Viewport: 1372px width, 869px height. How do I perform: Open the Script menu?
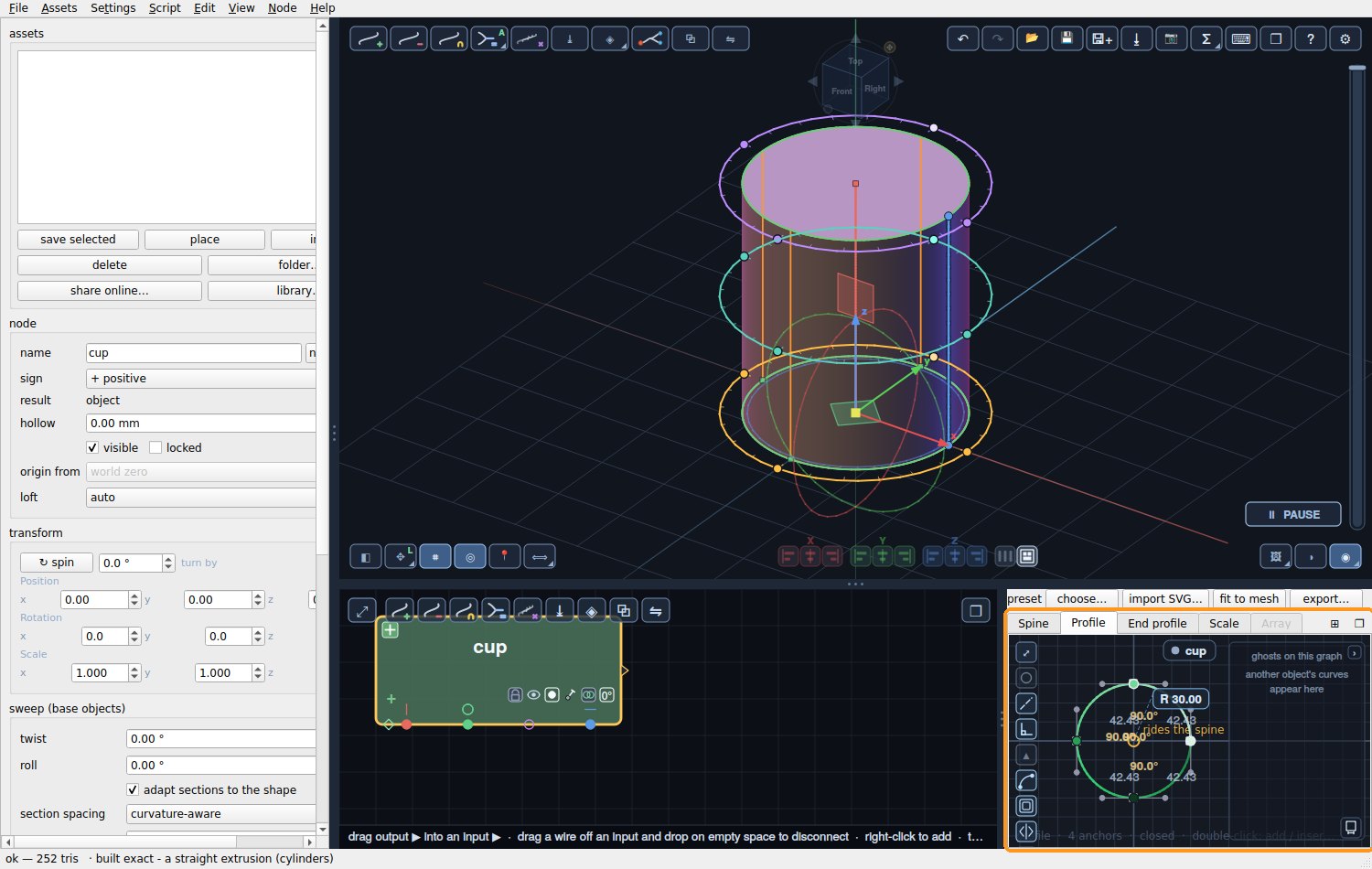tap(165, 7)
